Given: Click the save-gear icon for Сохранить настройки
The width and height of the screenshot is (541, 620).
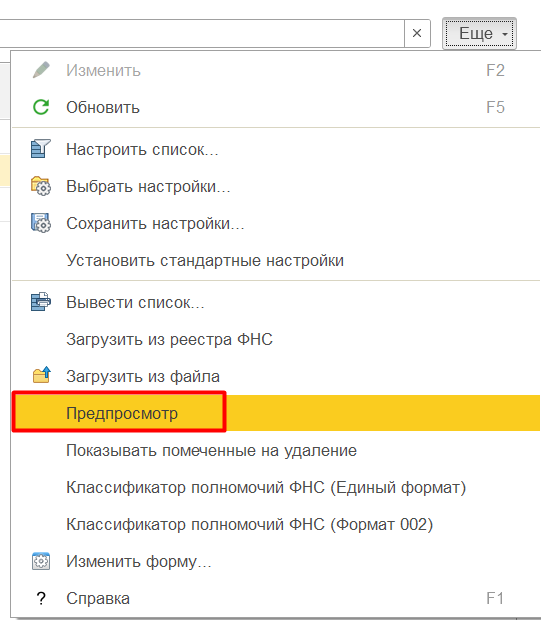Looking at the screenshot, I should [41, 223].
